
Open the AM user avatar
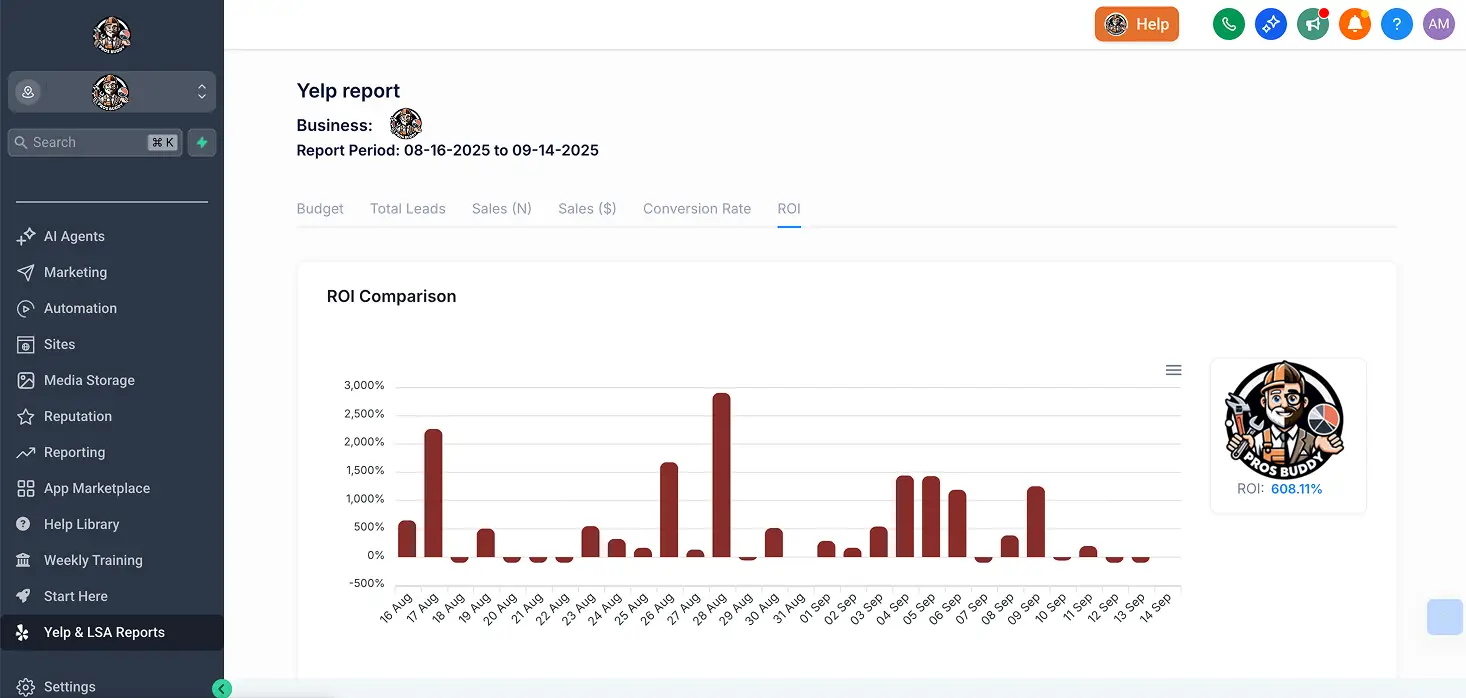(x=1438, y=24)
